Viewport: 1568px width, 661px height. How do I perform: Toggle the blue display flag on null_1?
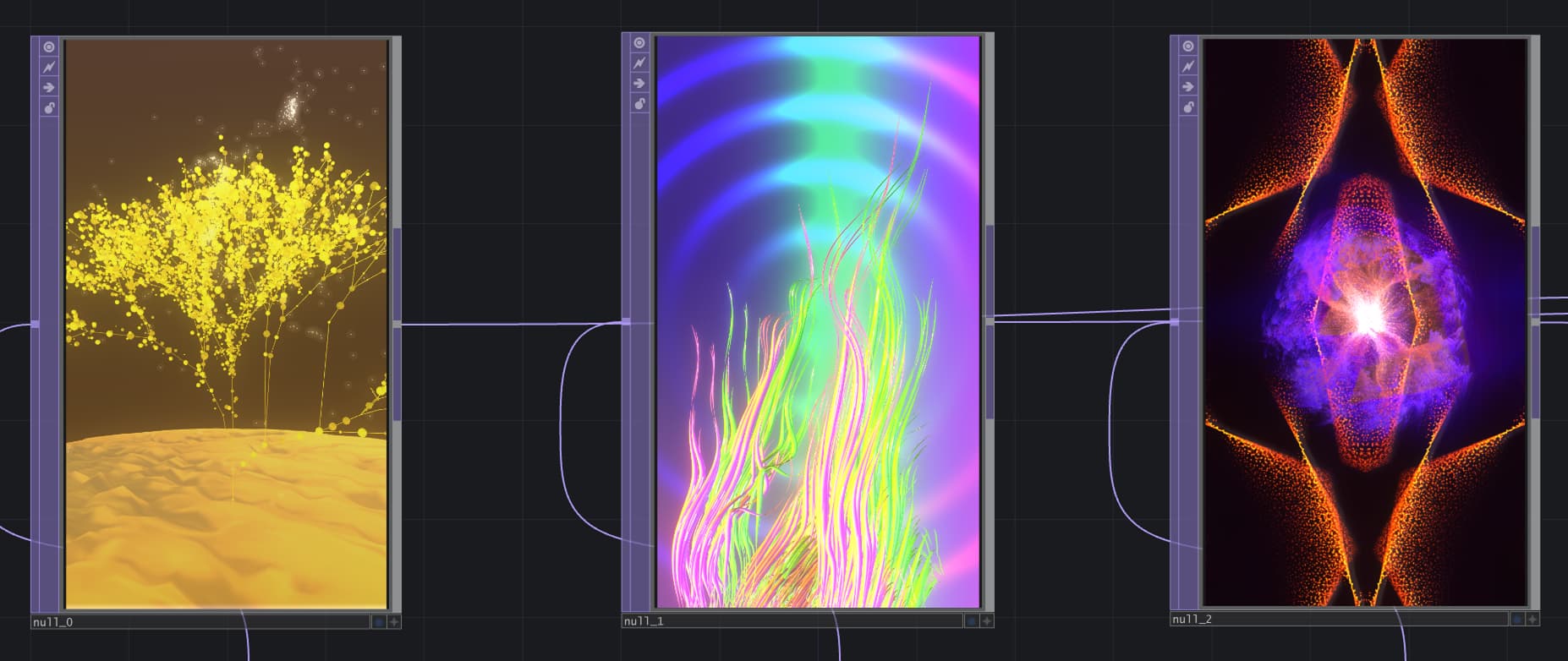pyautogui.click(x=971, y=620)
